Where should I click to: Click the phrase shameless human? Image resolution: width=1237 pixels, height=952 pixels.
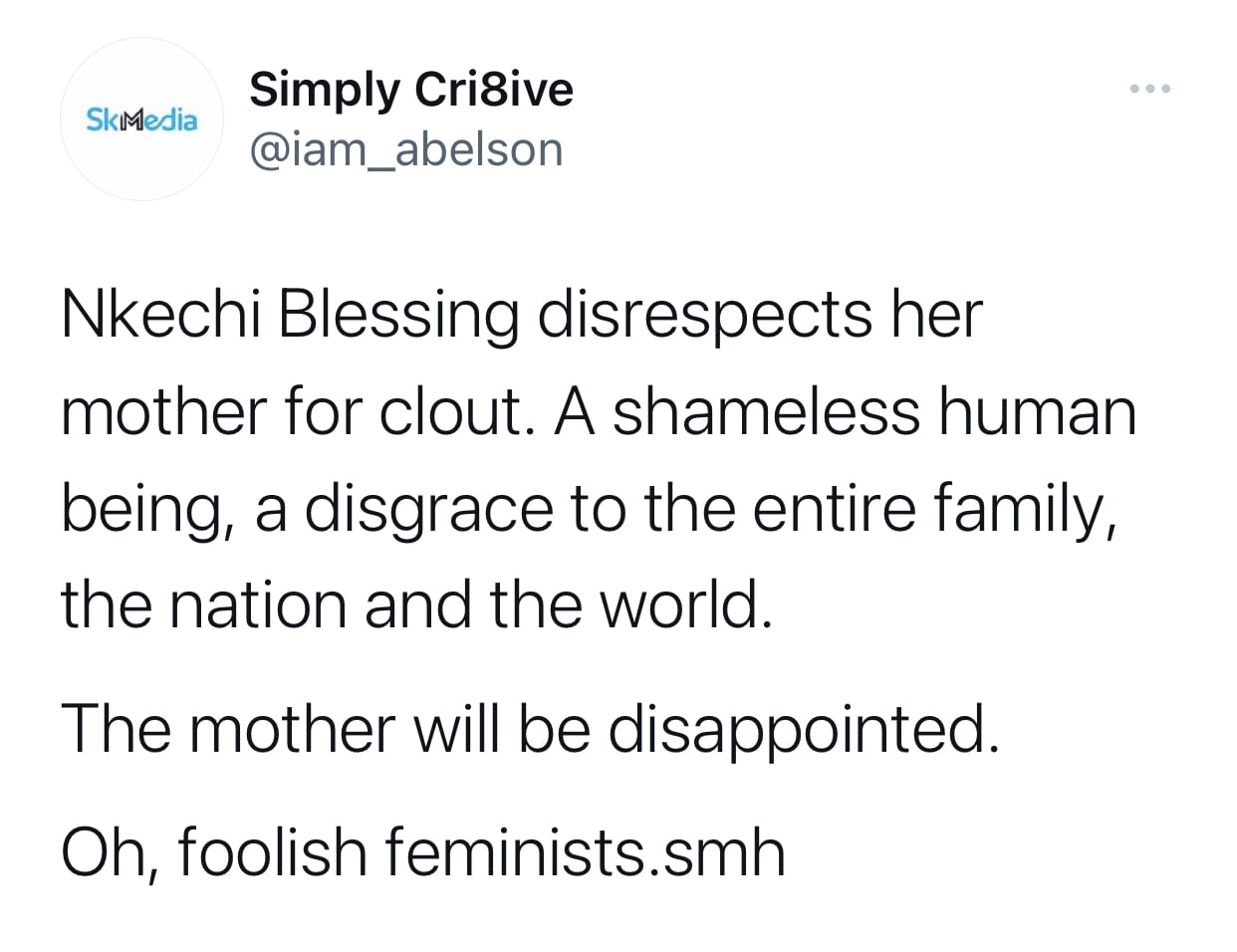[x=873, y=411]
